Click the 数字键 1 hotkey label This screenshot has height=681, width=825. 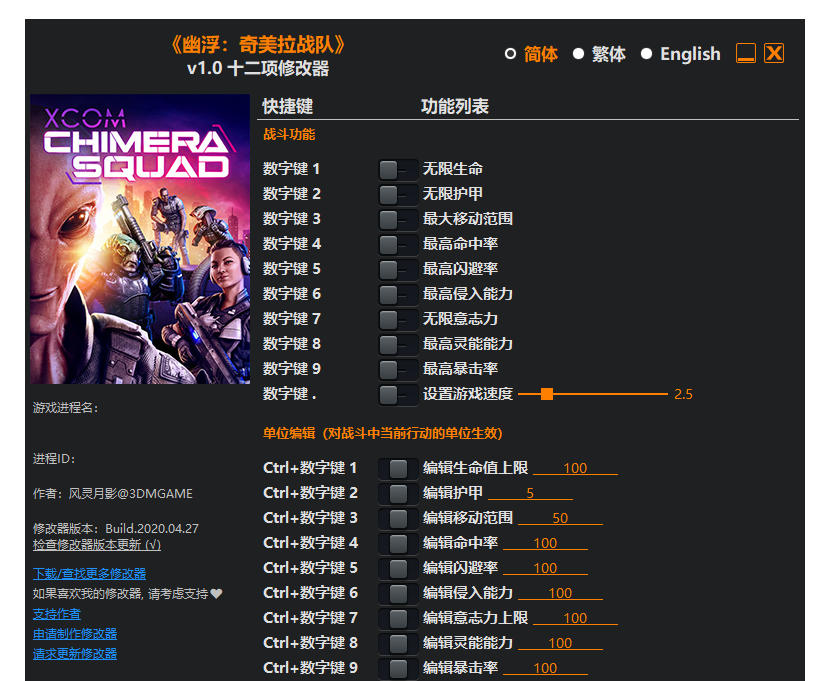[291, 169]
